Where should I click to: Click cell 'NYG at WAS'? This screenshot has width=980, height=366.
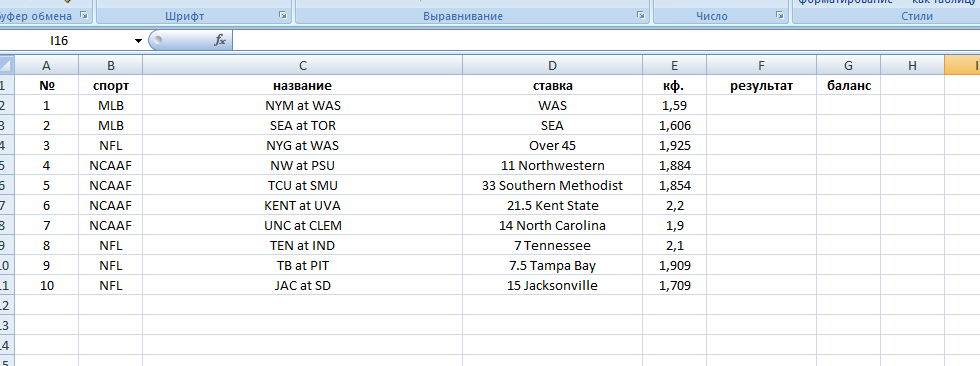coord(302,146)
